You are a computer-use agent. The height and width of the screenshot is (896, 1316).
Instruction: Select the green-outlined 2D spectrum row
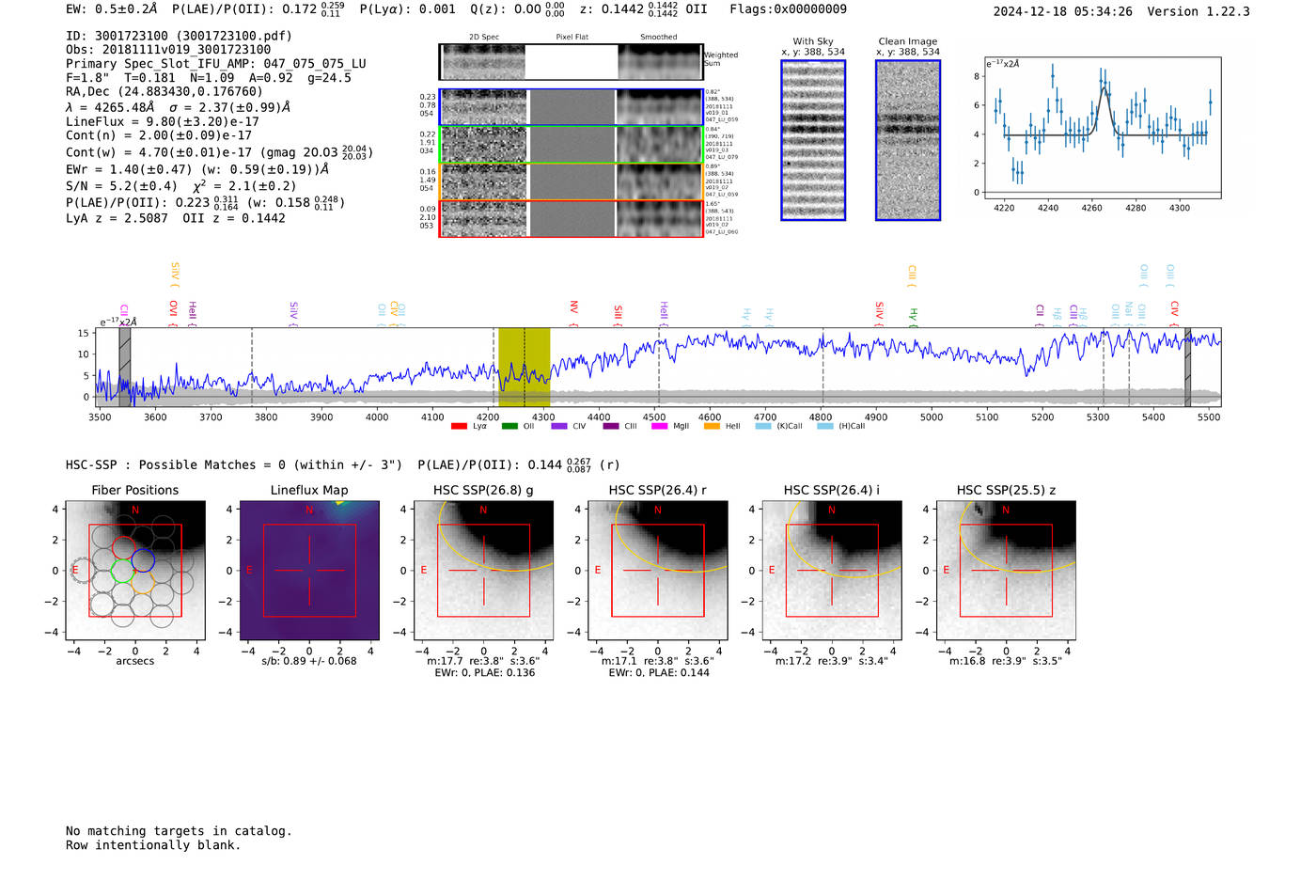click(x=571, y=145)
